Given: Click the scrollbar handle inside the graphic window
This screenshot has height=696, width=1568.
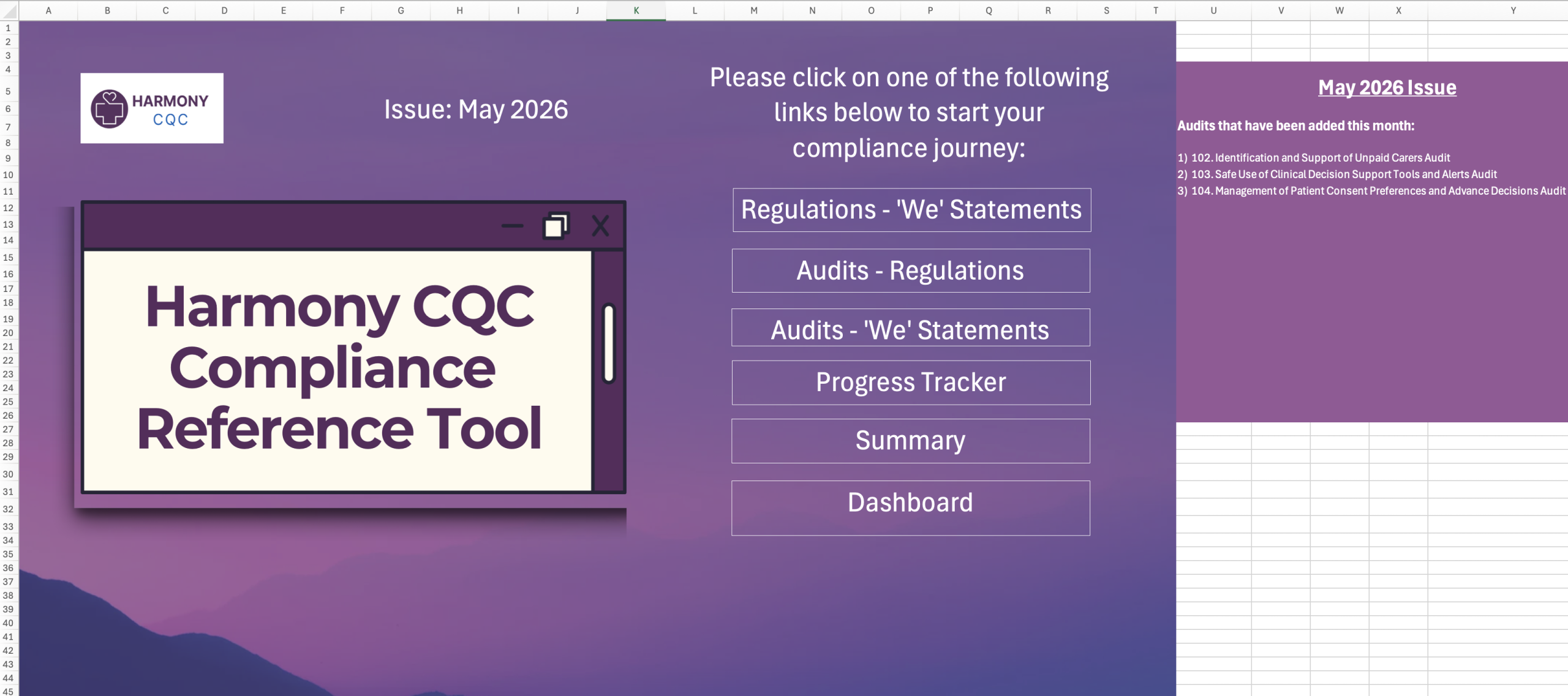Looking at the screenshot, I should [x=609, y=343].
